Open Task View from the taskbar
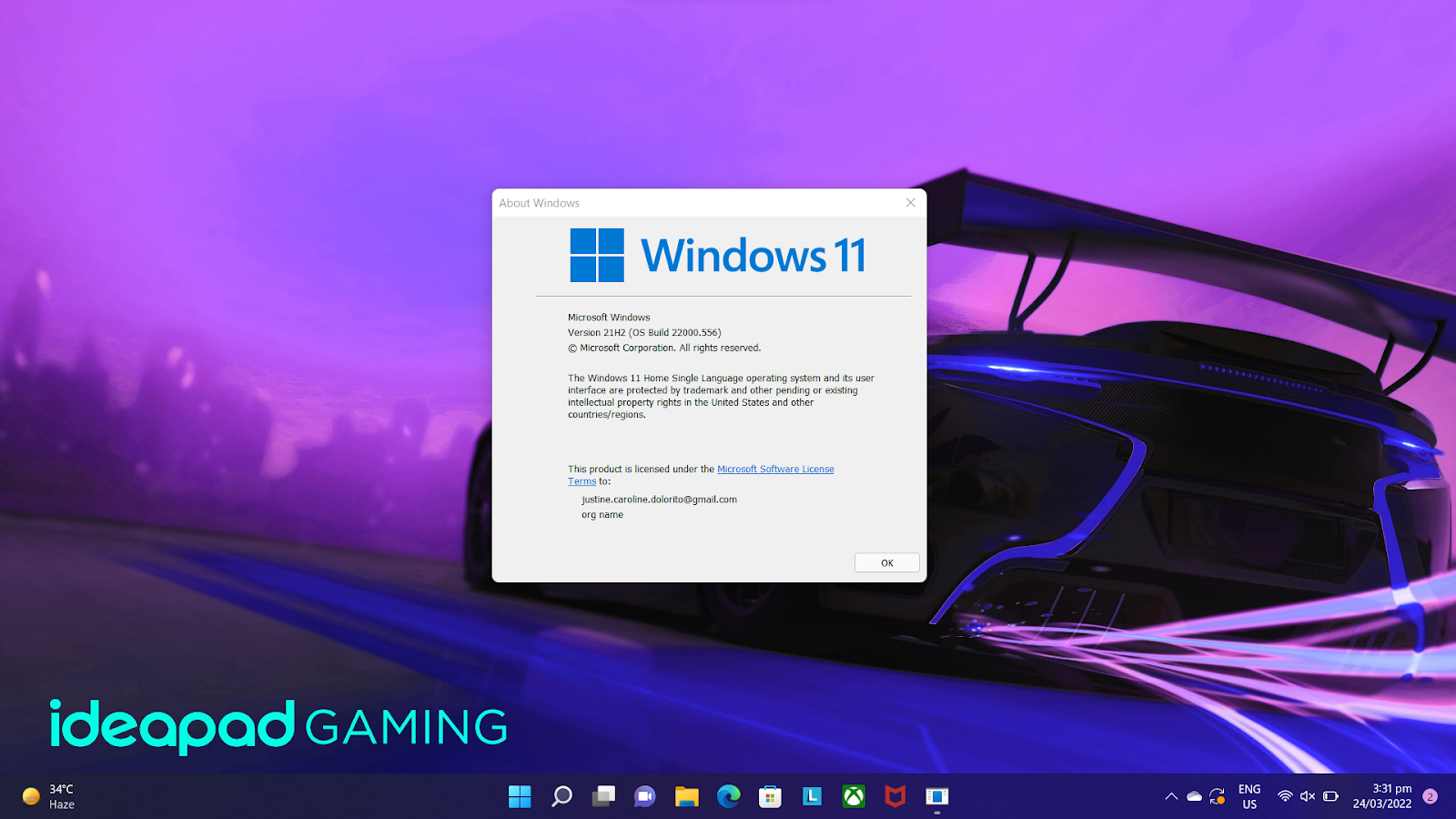 pos(603,796)
